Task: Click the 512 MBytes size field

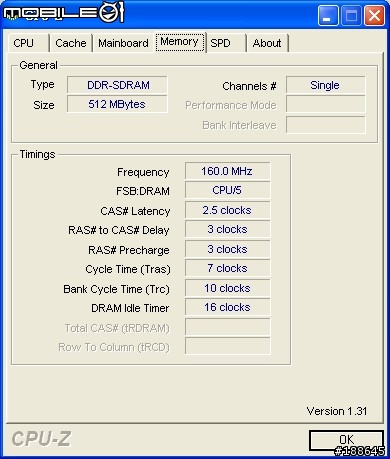Action: click(117, 104)
